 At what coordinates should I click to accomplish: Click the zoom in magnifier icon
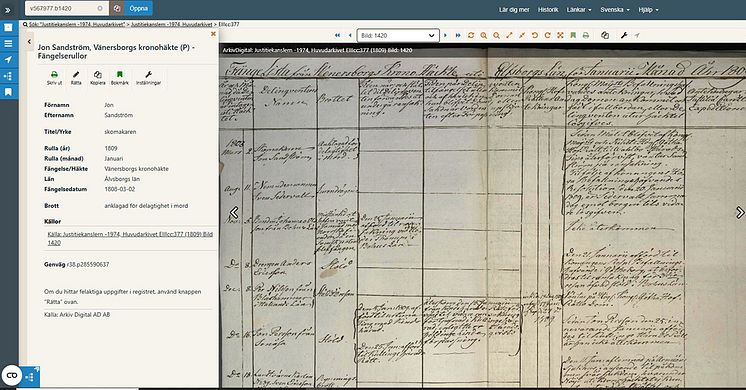pos(483,36)
